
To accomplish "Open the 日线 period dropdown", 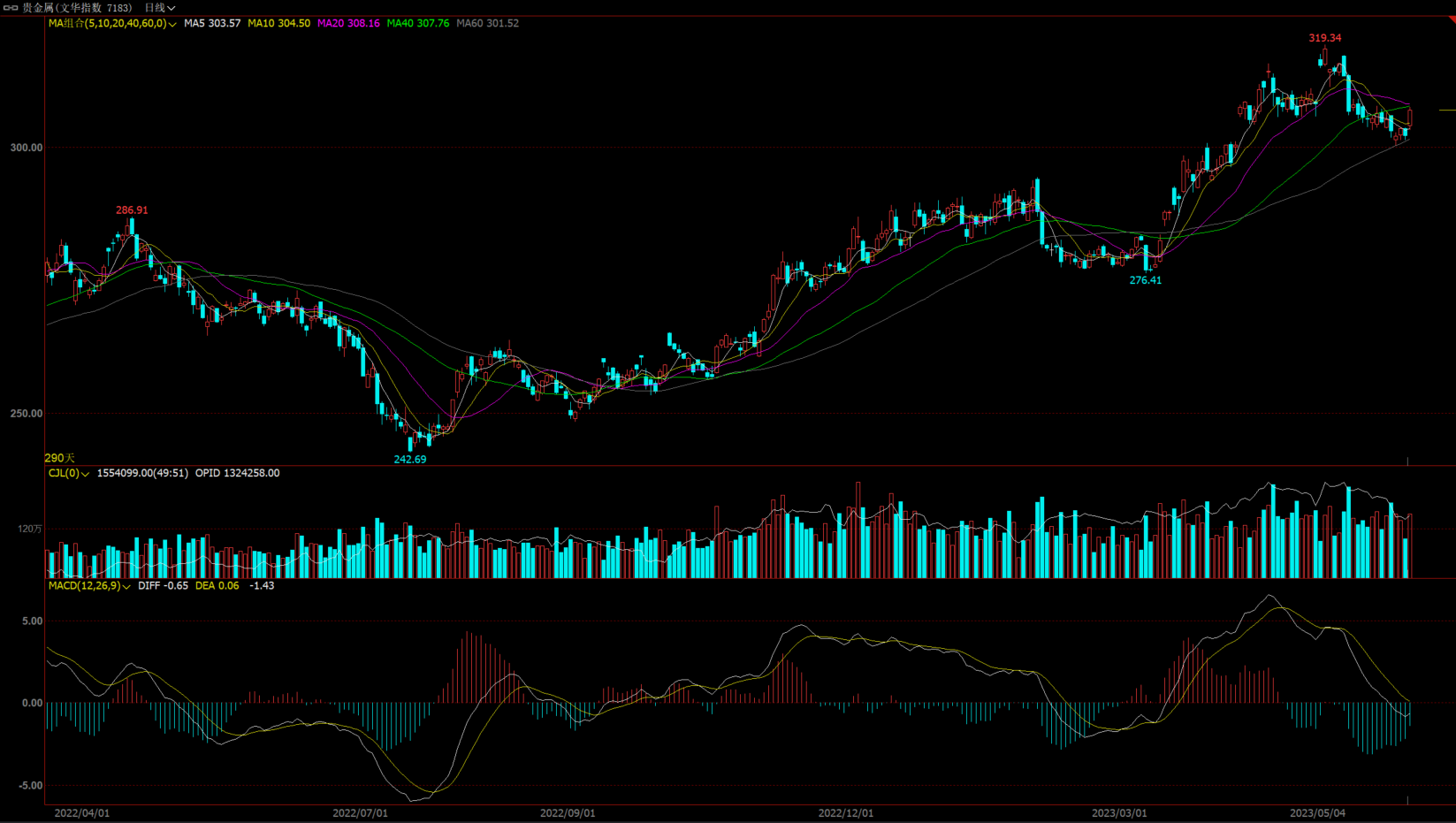I will [x=160, y=7].
